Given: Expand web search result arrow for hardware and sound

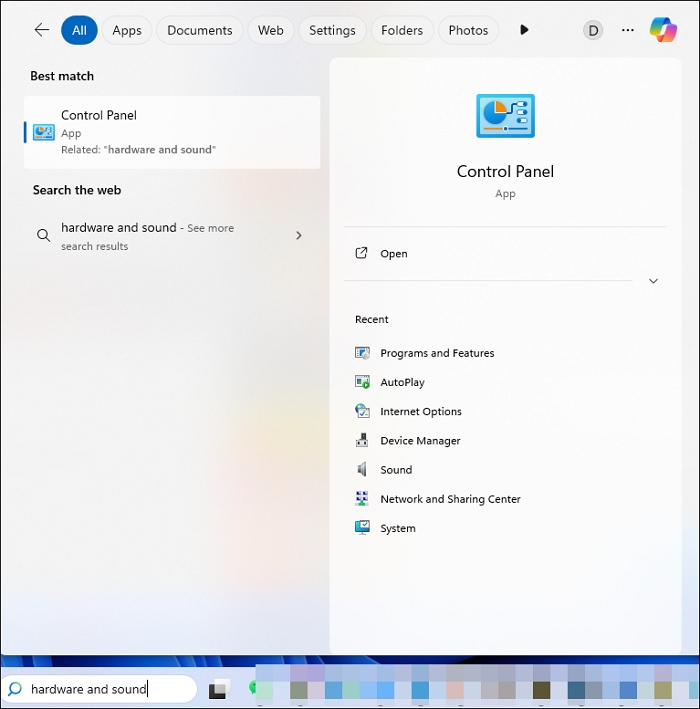Looking at the screenshot, I should tap(298, 236).
